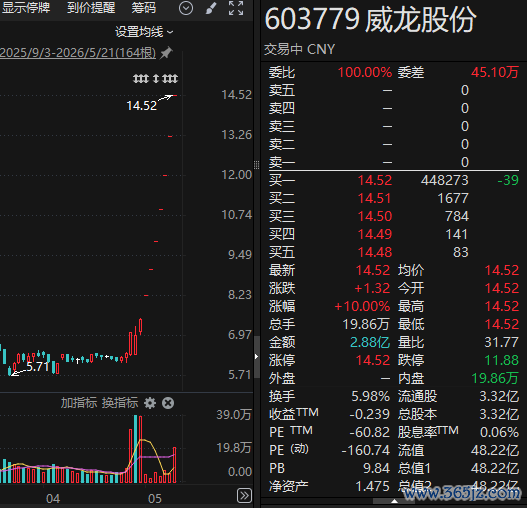Click the double-arrow expand icon

244,495
